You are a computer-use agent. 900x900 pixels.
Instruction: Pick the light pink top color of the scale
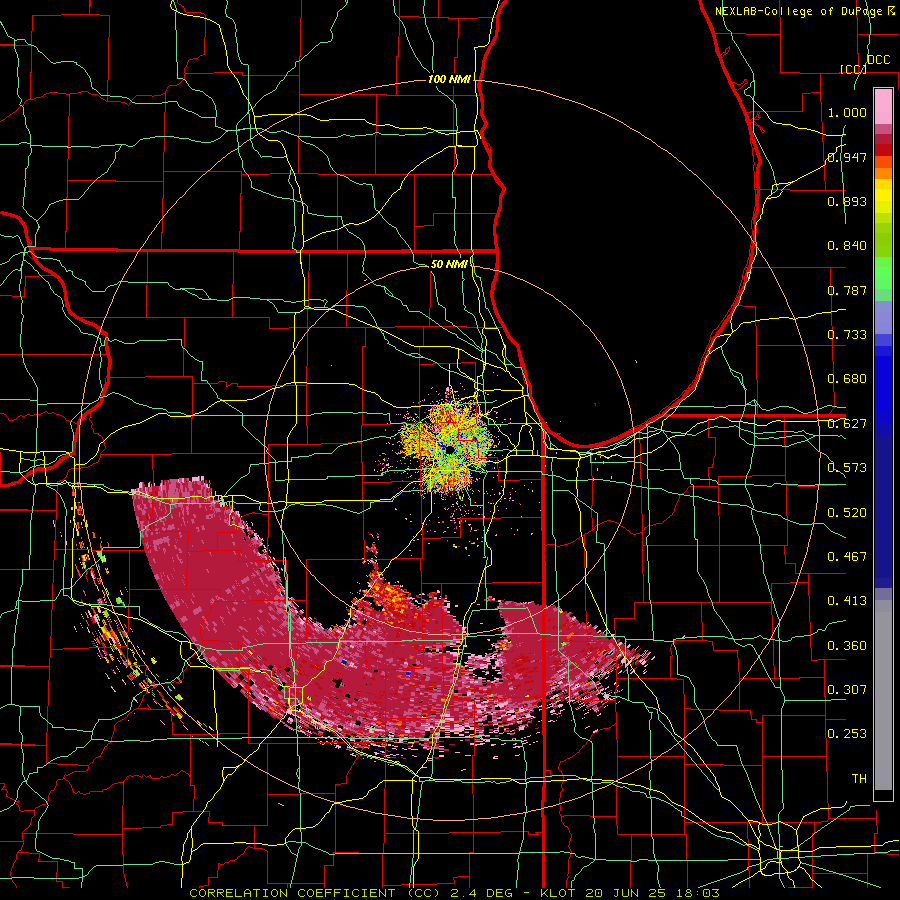coord(883,106)
